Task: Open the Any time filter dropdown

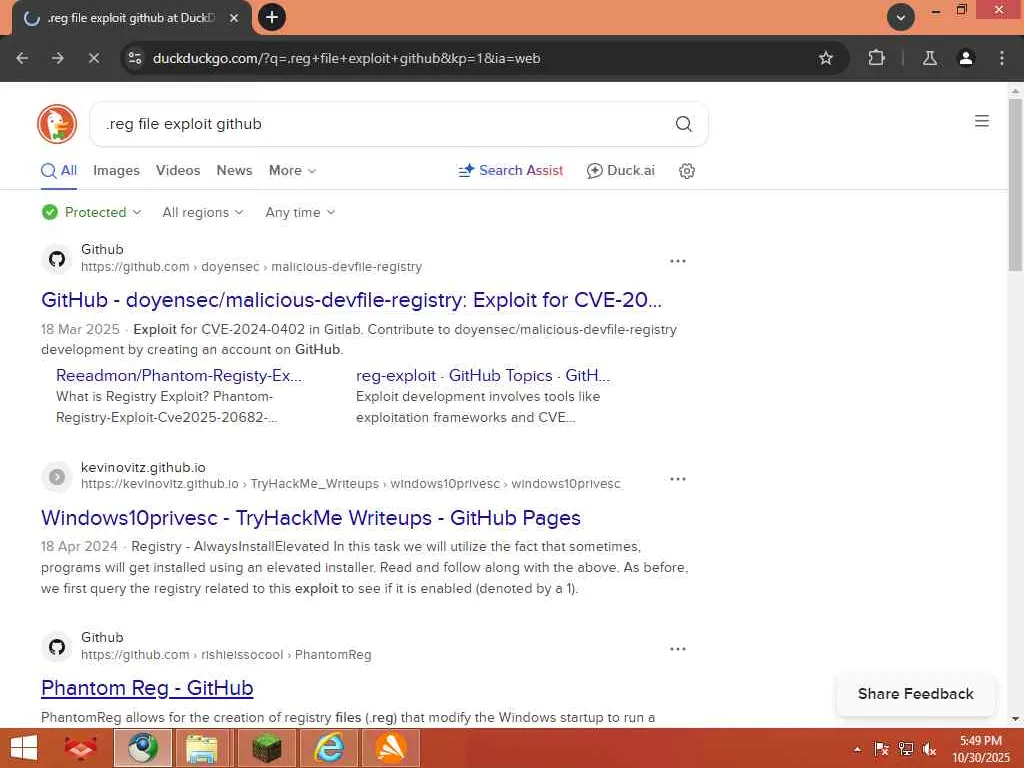Action: [x=300, y=212]
